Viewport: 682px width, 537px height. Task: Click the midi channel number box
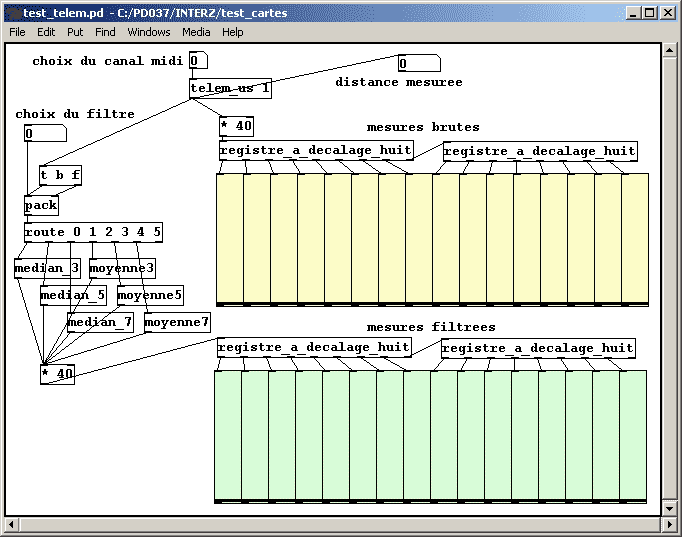pos(198,61)
